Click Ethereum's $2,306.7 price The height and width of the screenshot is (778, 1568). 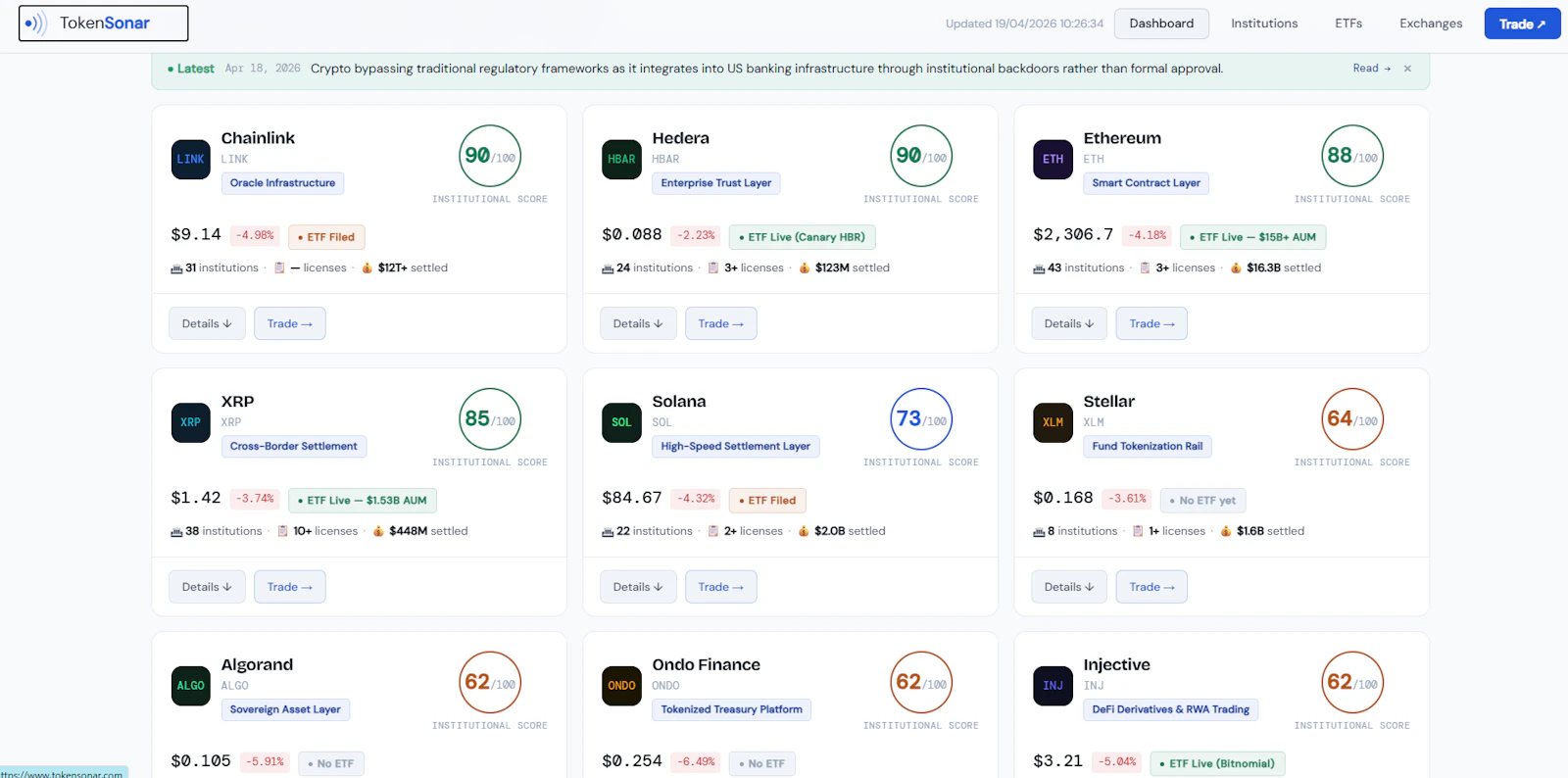click(x=1073, y=235)
